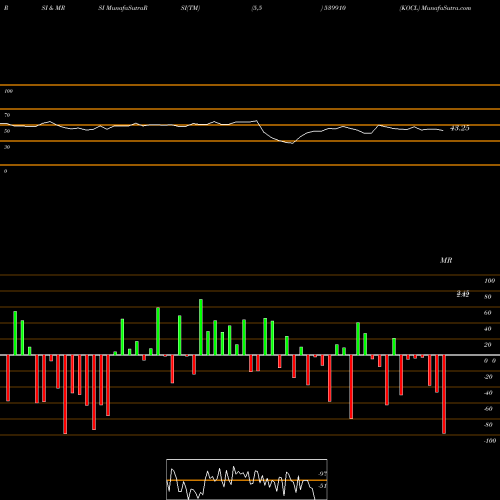Click the RSI axis label 70

point(7,115)
